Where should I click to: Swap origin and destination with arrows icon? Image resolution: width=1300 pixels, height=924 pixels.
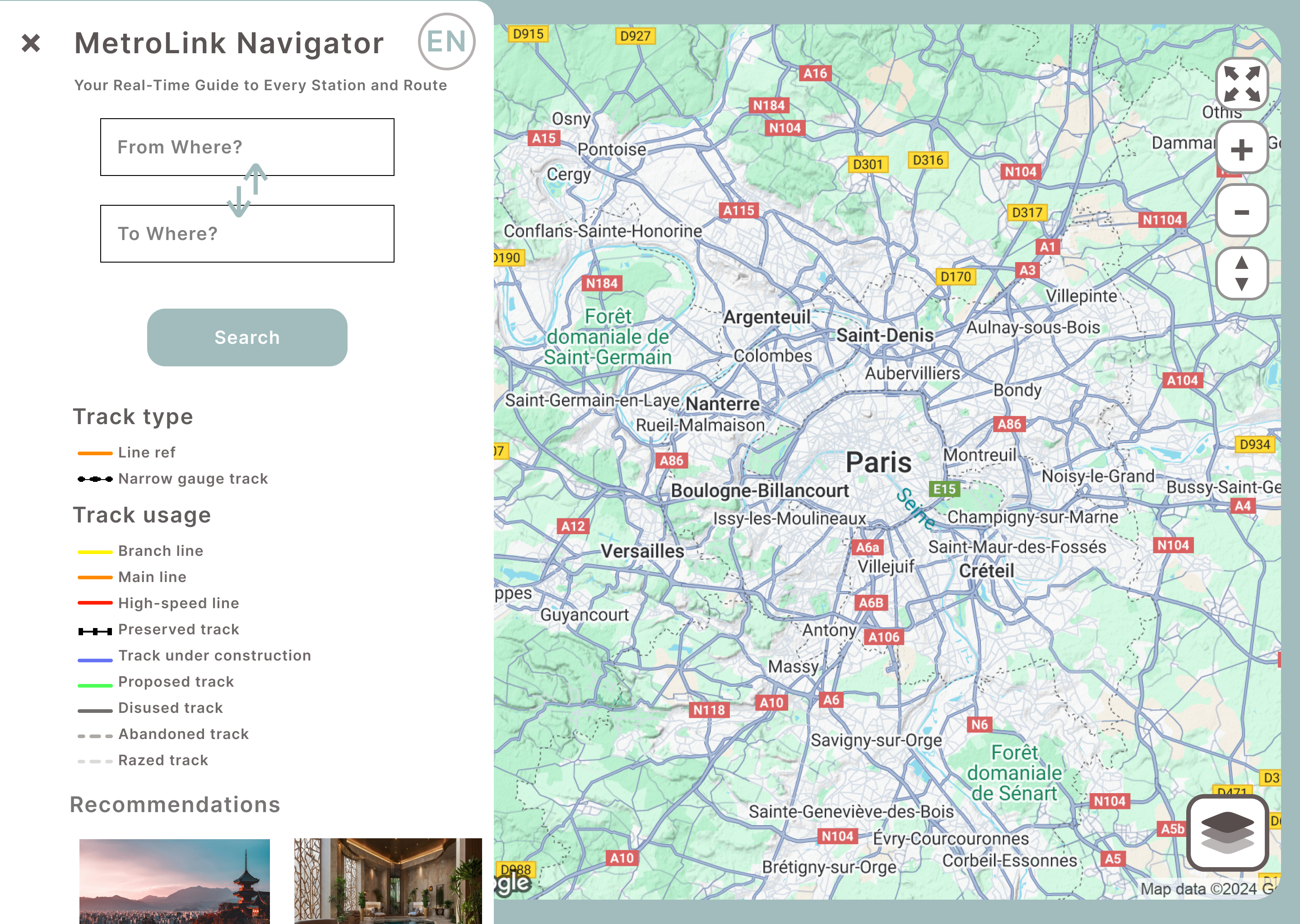tap(247, 190)
